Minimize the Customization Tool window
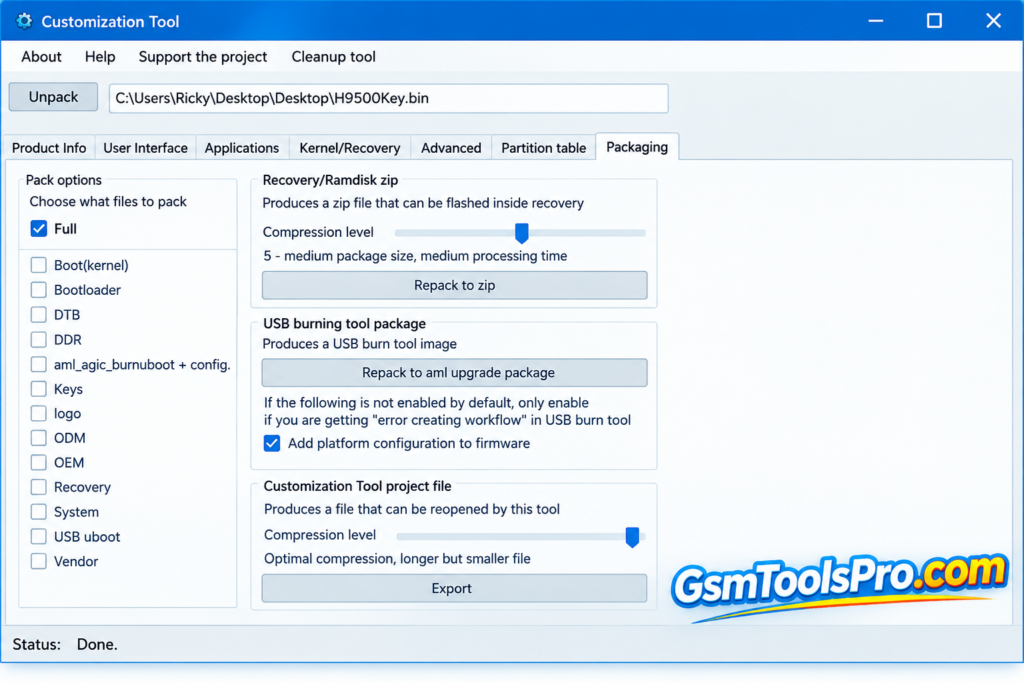Viewport: 1024px width, 683px height. point(876,21)
